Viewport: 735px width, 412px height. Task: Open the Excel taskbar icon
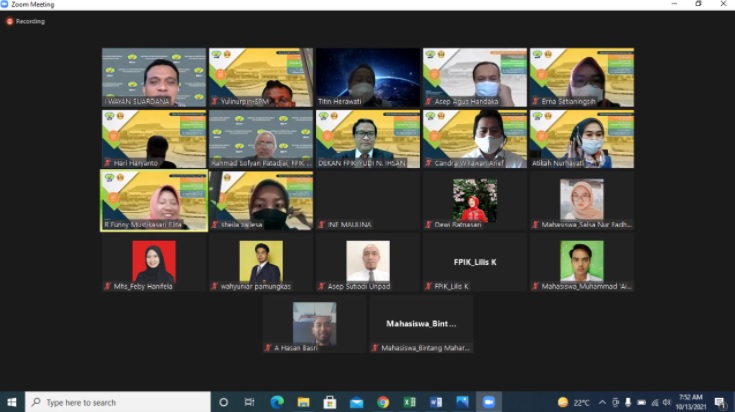tap(409, 402)
